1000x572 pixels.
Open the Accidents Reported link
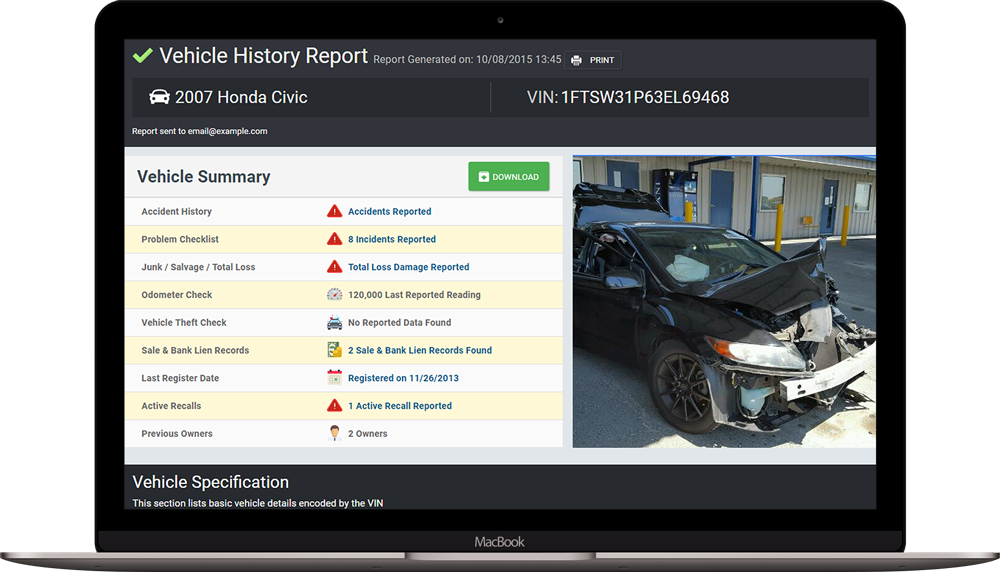click(390, 211)
